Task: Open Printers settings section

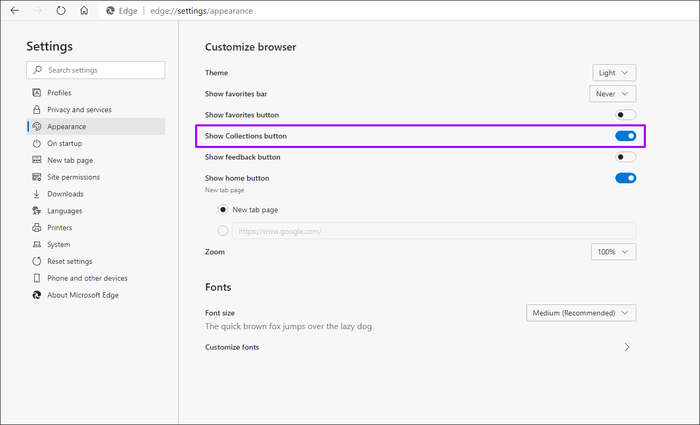Action: coord(96,228)
